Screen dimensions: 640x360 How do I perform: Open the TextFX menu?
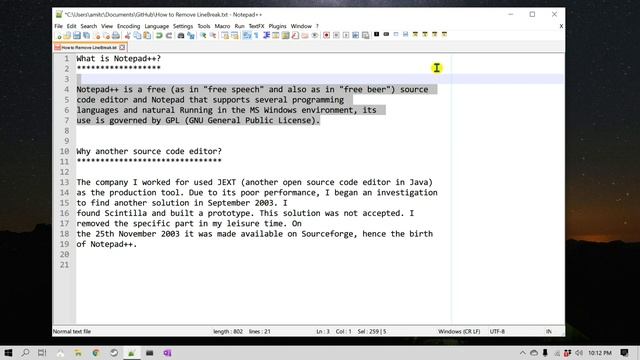coord(256,26)
